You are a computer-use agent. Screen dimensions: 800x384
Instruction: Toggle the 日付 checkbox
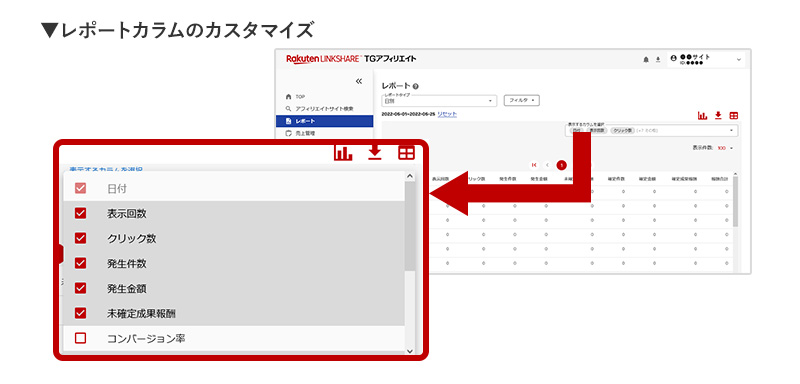[80, 188]
